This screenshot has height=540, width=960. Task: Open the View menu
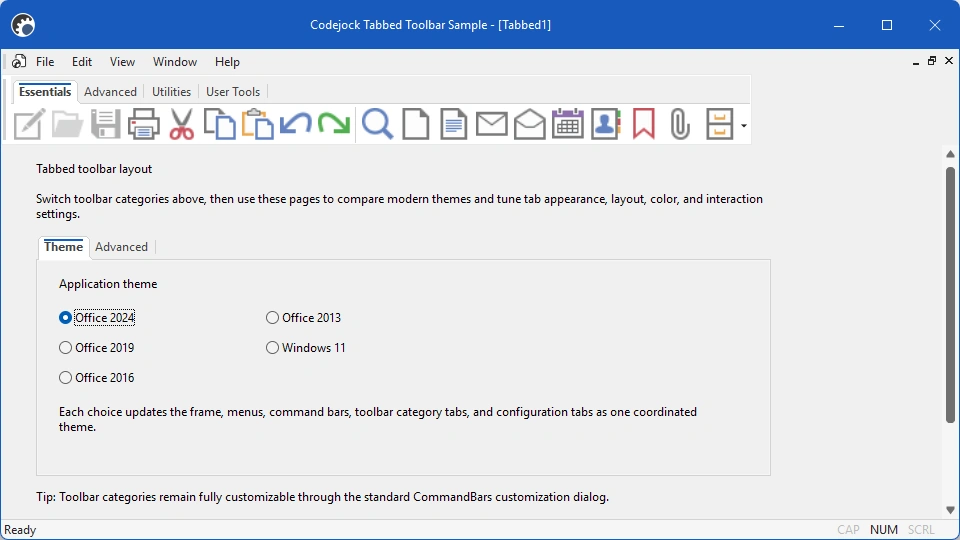coord(122,62)
